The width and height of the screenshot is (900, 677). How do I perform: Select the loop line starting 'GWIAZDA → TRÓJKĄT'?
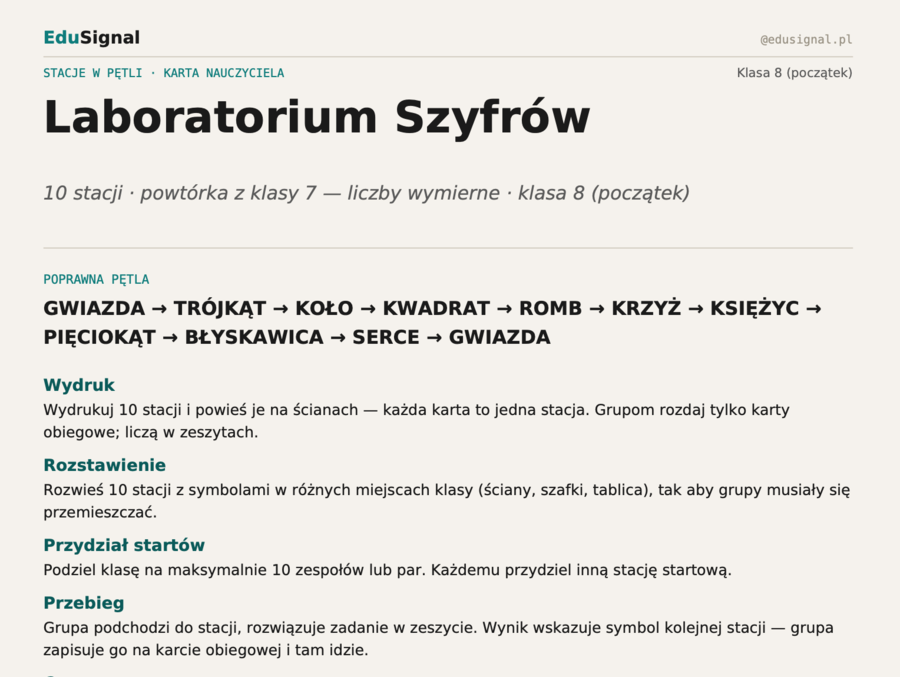(x=432, y=308)
